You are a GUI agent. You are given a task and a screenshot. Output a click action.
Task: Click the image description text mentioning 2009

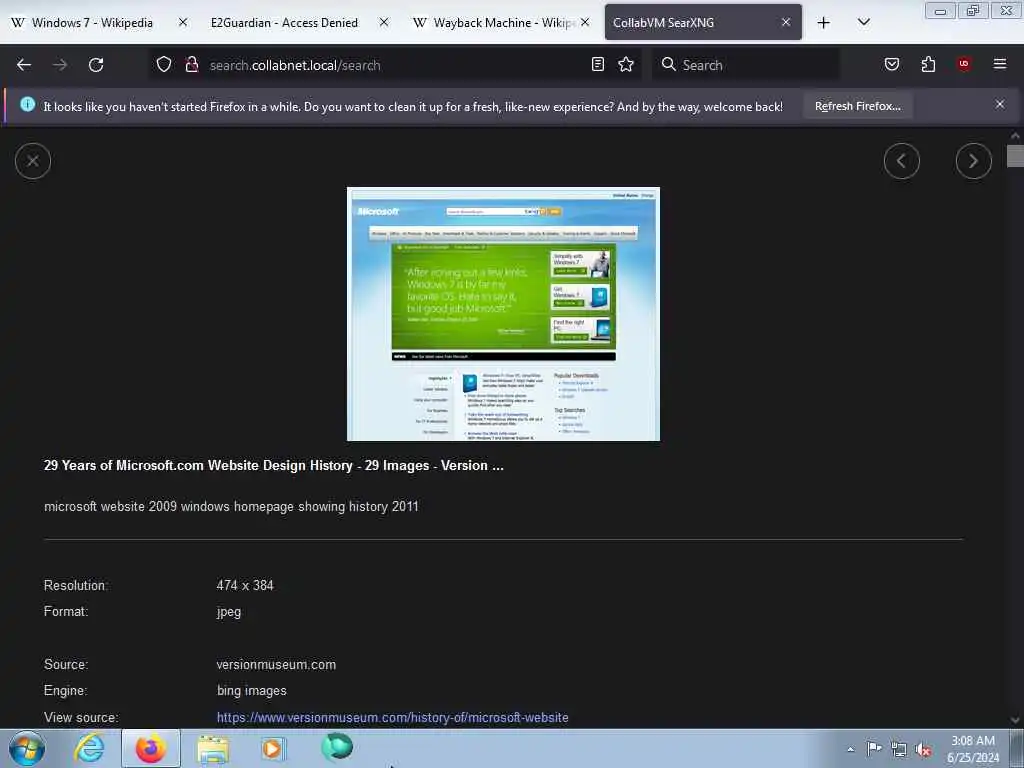click(231, 507)
